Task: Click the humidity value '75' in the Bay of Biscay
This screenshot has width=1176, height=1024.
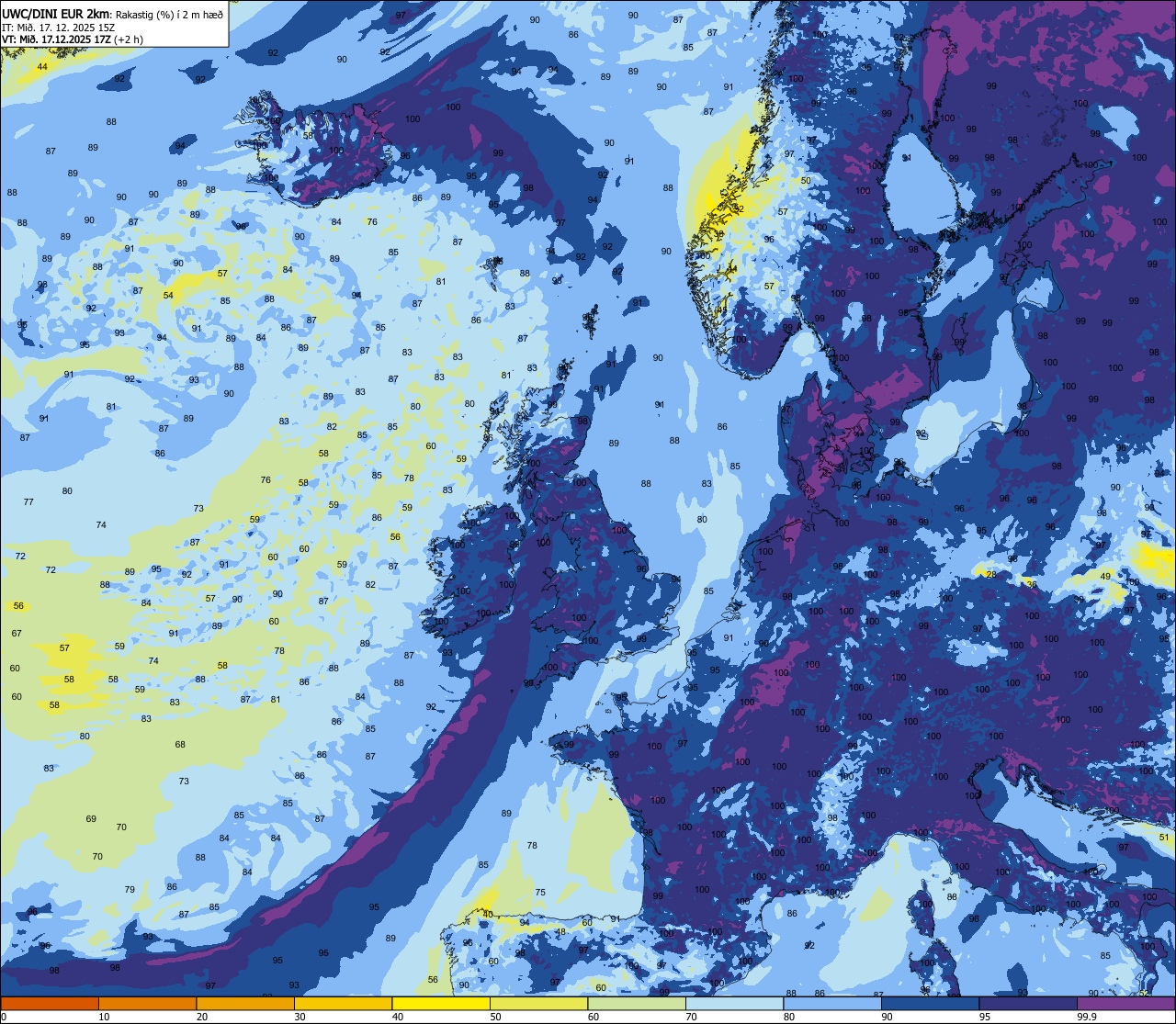Action: click(540, 892)
